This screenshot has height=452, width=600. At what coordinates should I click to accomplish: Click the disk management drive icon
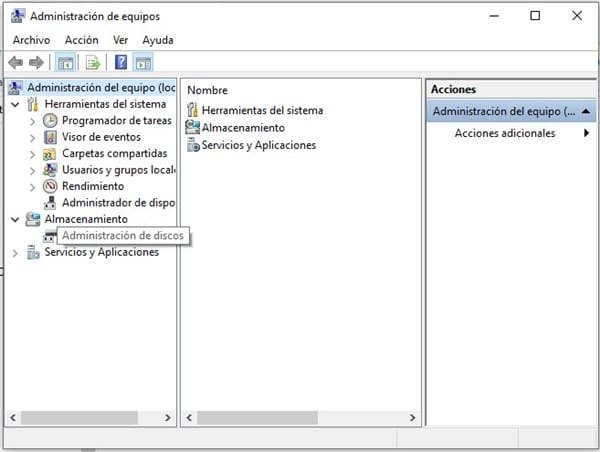click(50, 236)
